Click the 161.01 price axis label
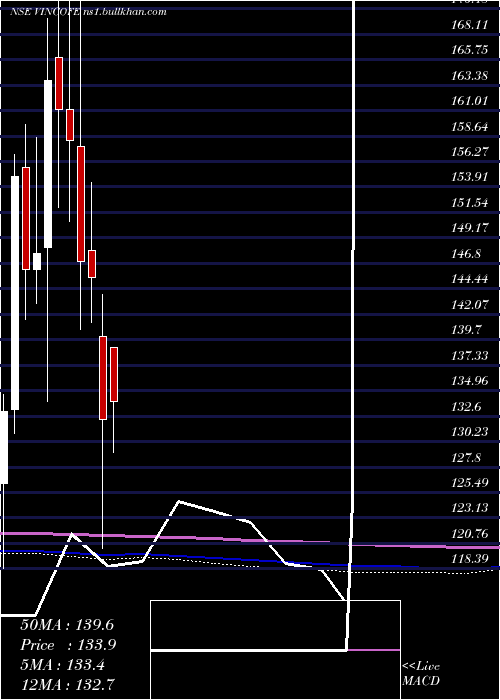 click(469, 101)
